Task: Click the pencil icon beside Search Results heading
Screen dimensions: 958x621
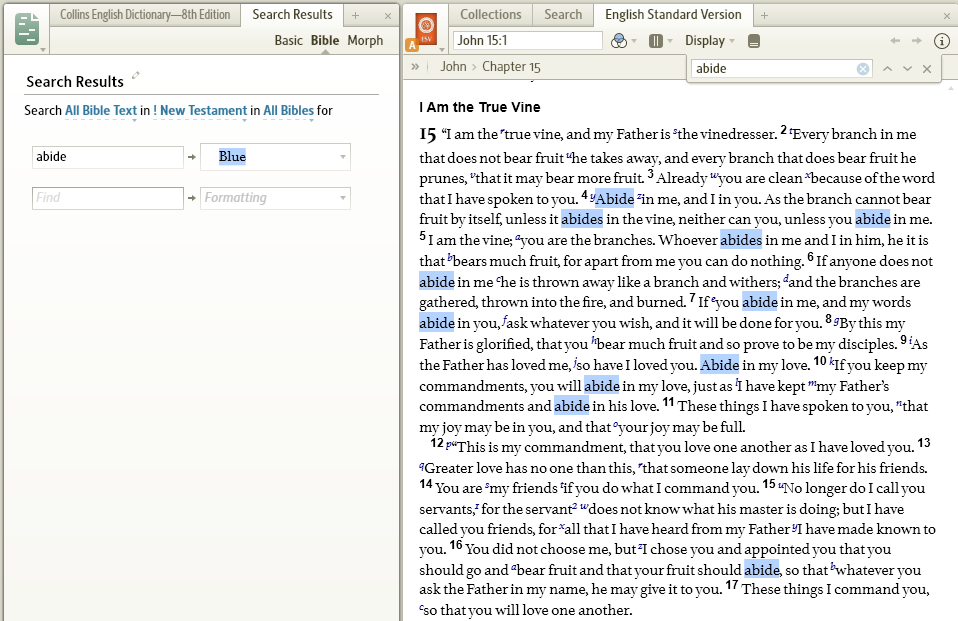Action: 136,75
